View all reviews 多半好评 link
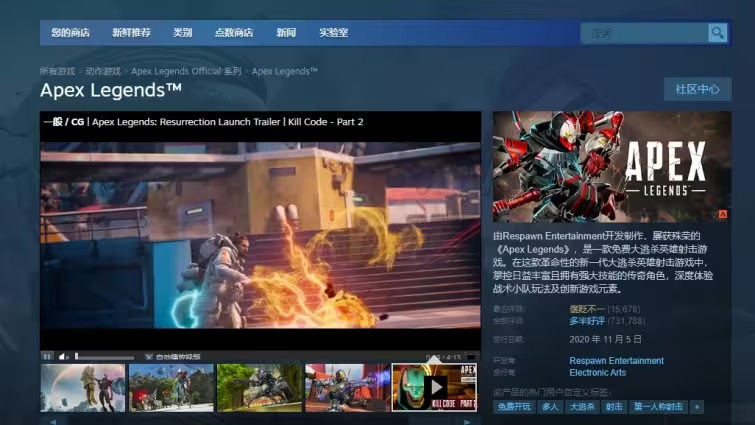755x425 pixels. pos(586,321)
